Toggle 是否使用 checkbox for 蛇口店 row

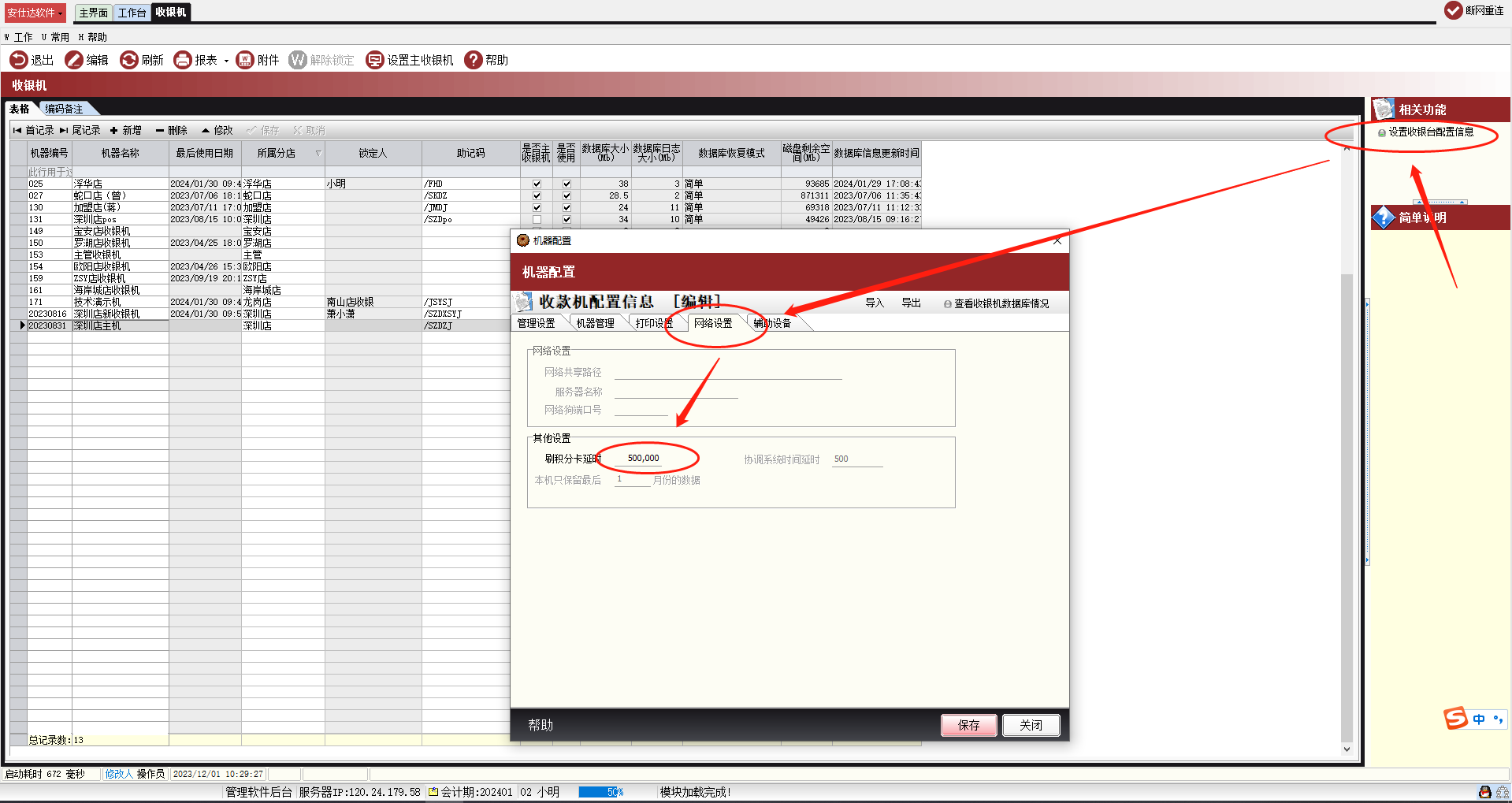click(x=567, y=195)
